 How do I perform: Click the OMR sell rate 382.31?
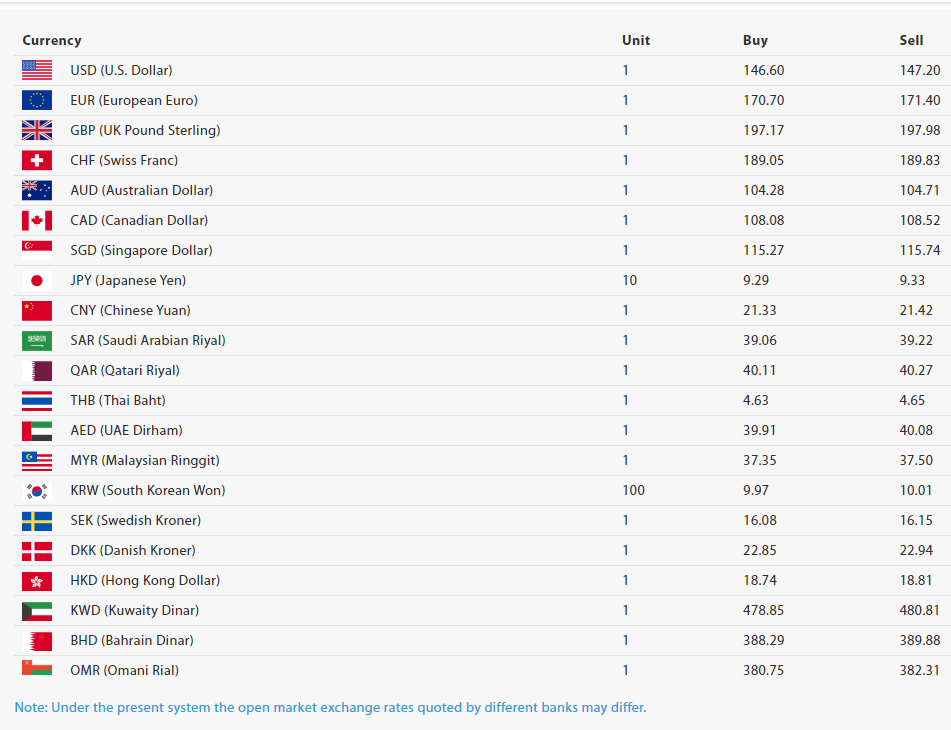pos(919,670)
